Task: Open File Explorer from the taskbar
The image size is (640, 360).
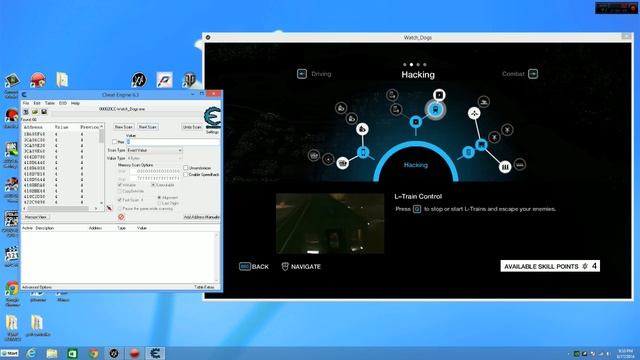Action: (x=52, y=353)
